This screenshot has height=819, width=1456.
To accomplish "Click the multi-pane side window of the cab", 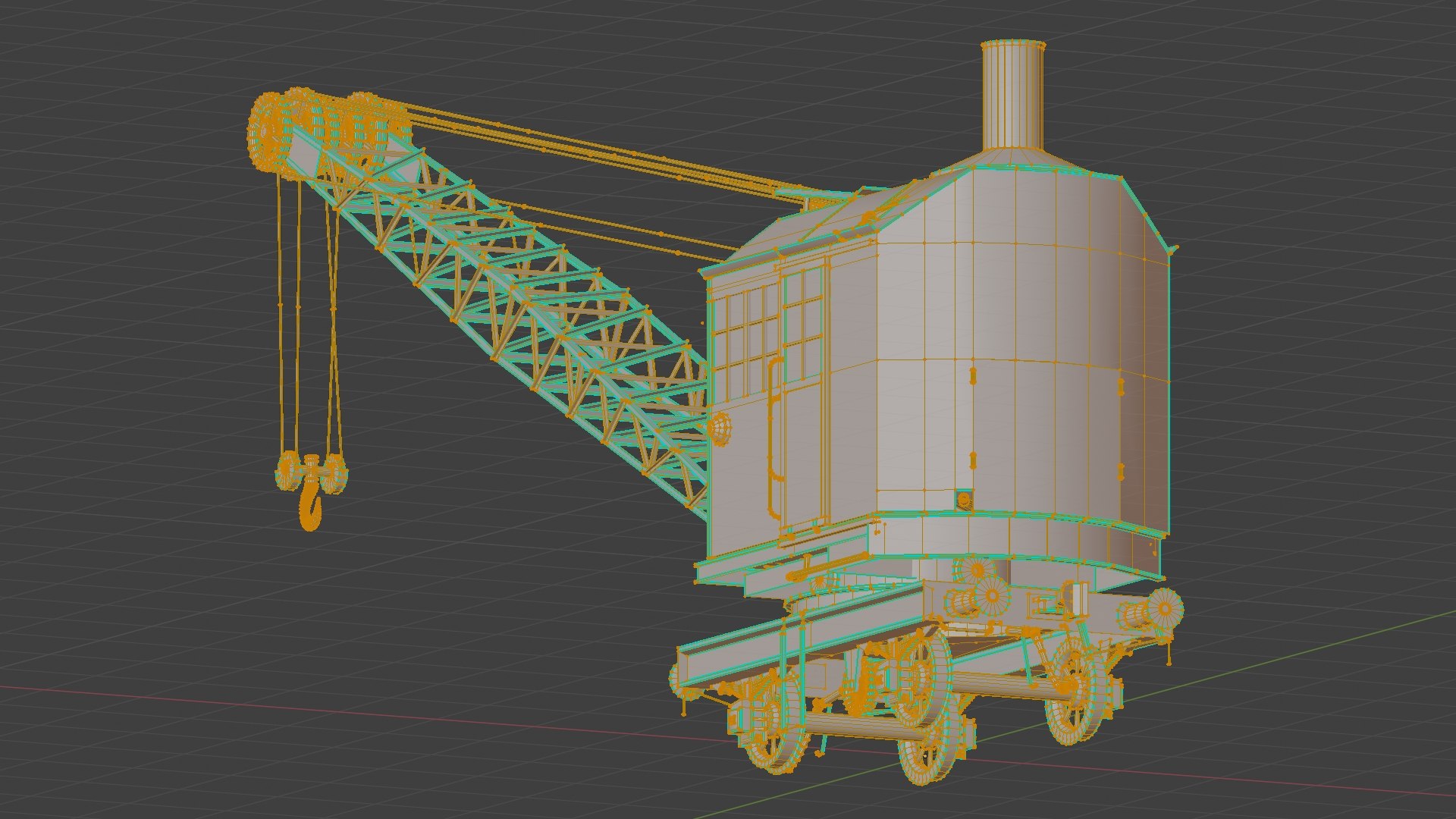I will (x=745, y=343).
